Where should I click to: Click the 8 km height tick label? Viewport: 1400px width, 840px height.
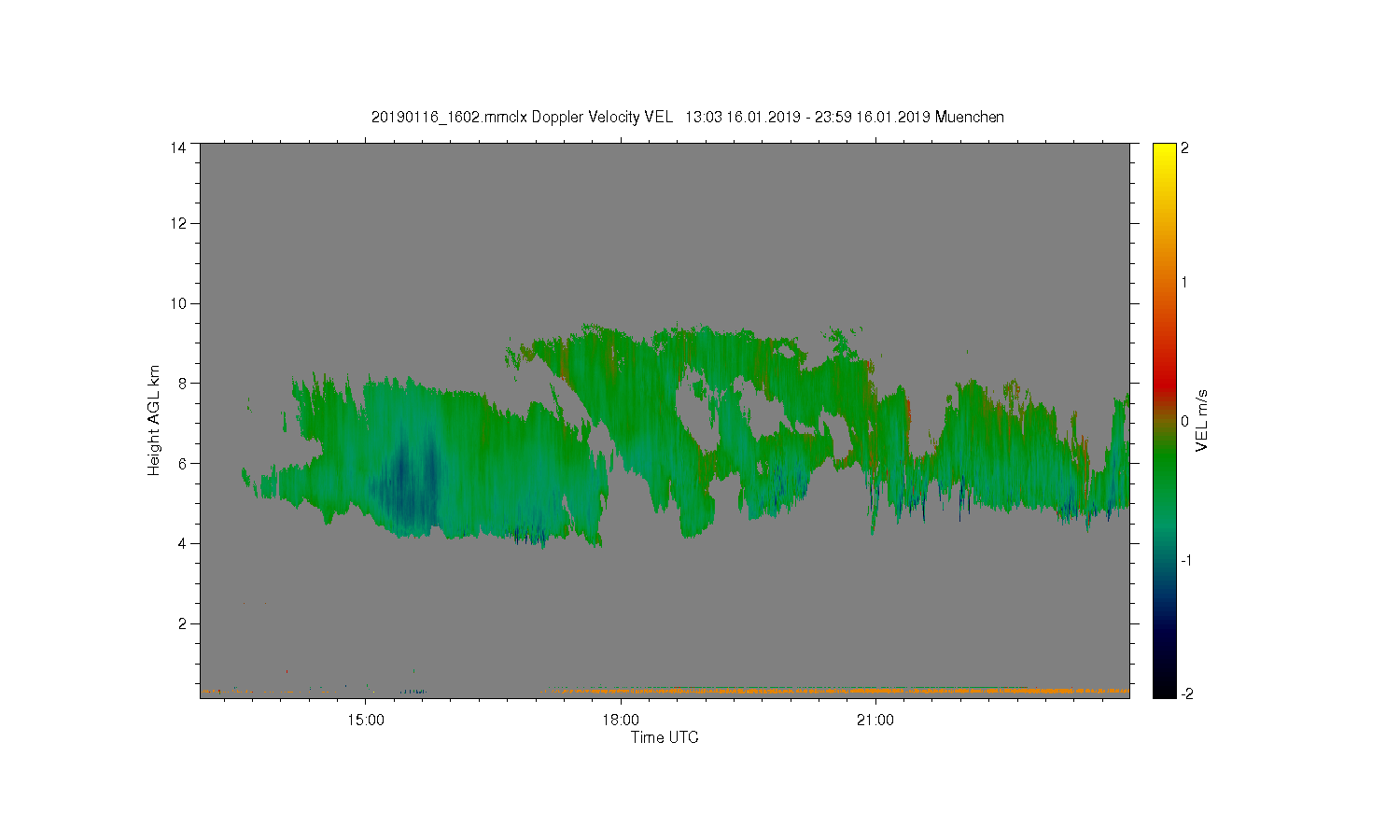point(182,383)
